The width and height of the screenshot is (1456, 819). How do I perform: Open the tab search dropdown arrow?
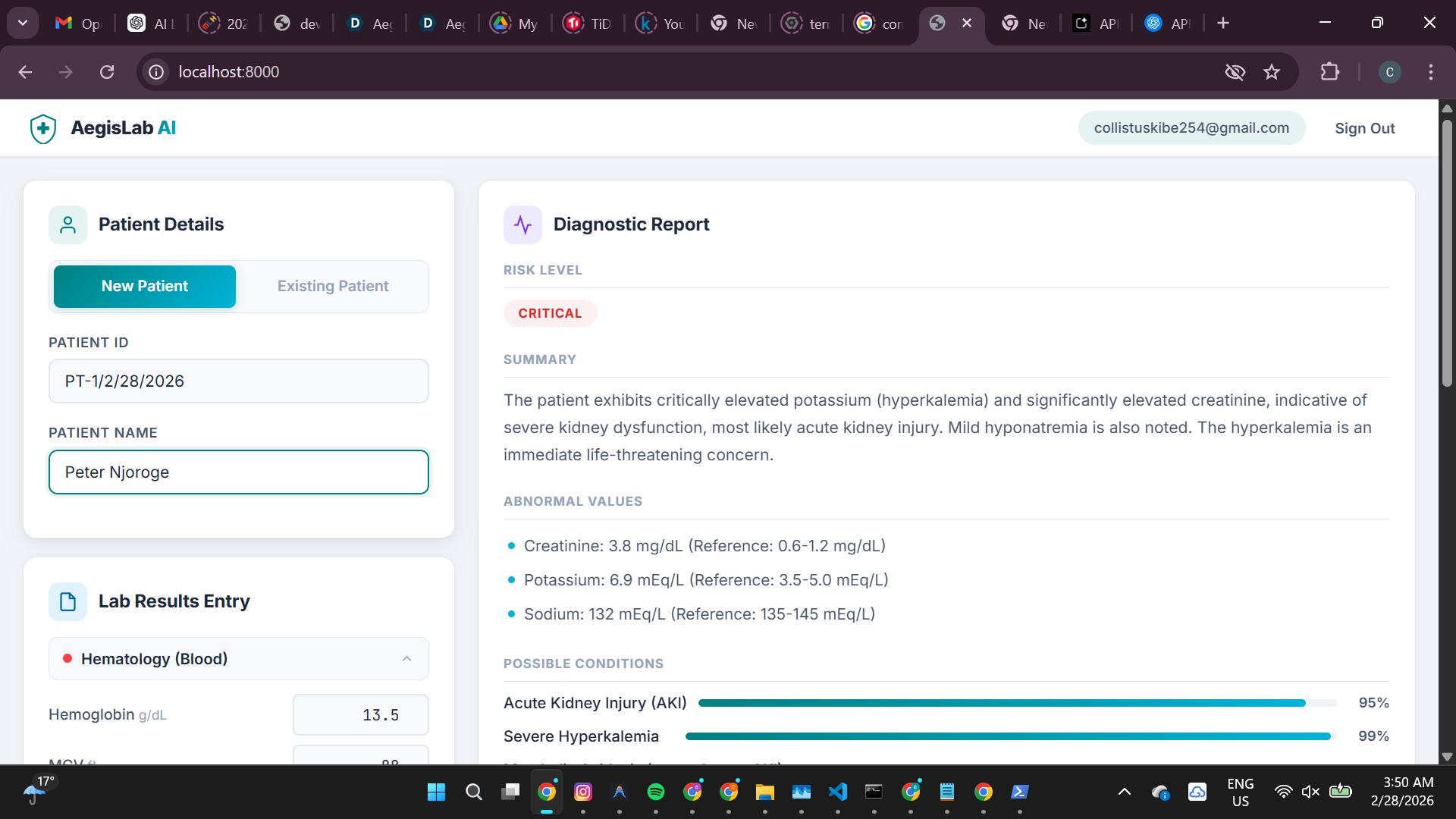pyautogui.click(x=23, y=23)
